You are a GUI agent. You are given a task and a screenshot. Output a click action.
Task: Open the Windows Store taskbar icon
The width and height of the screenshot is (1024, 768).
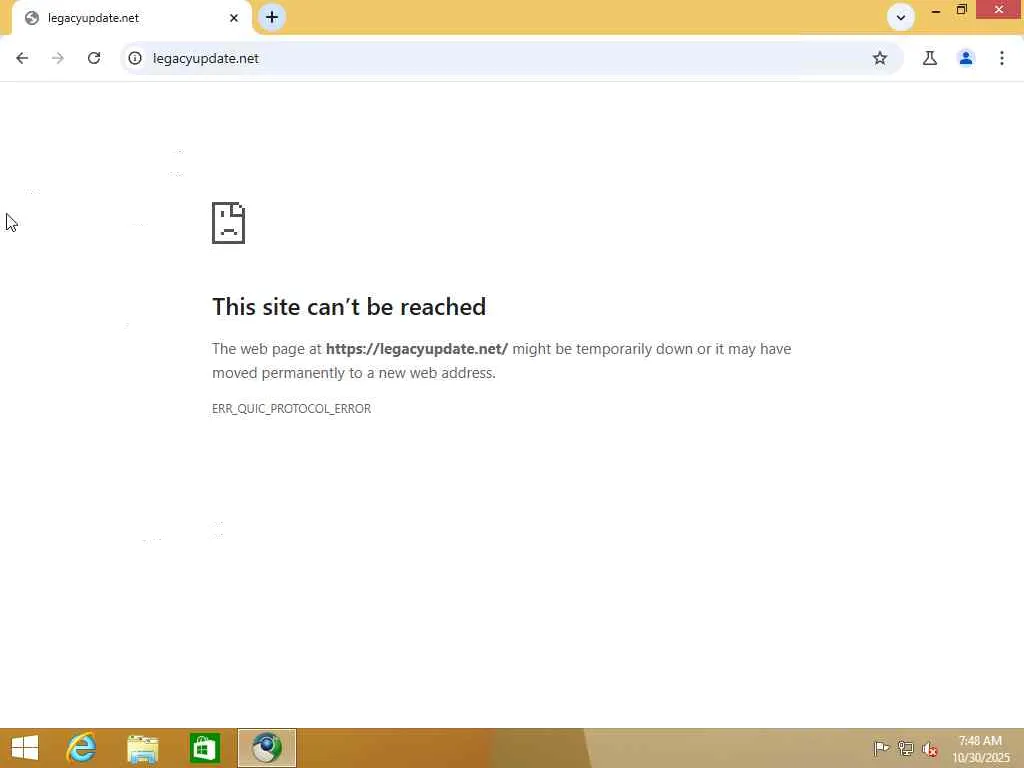click(204, 748)
